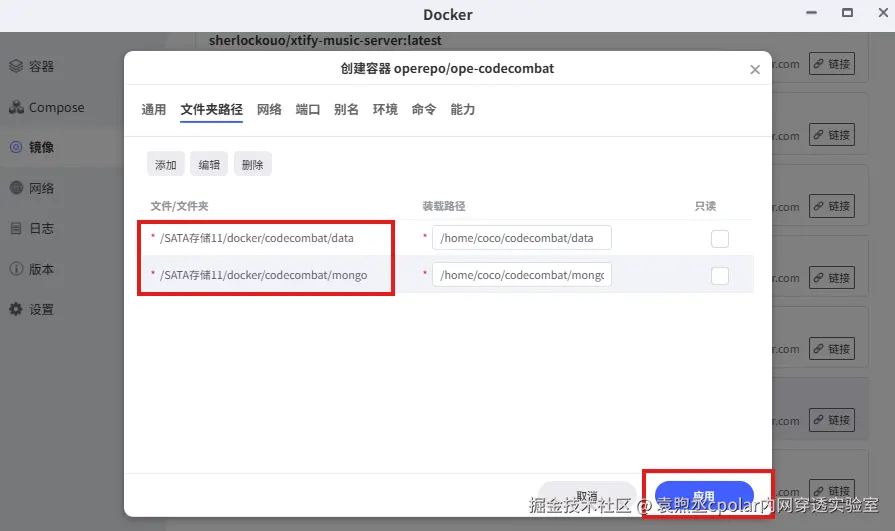Open 日志 in the Docker sidebar
The image size is (895, 531).
pyautogui.click(x=32, y=228)
